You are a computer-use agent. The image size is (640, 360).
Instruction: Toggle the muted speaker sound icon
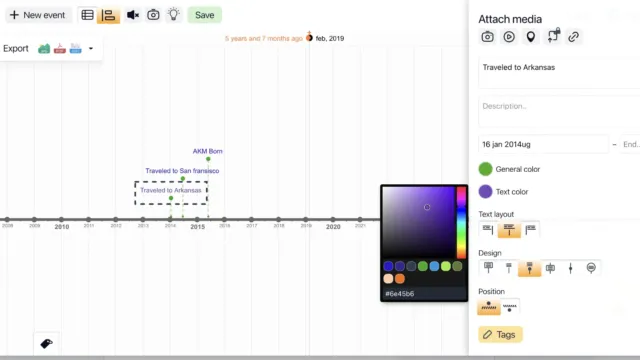tap(133, 15)
